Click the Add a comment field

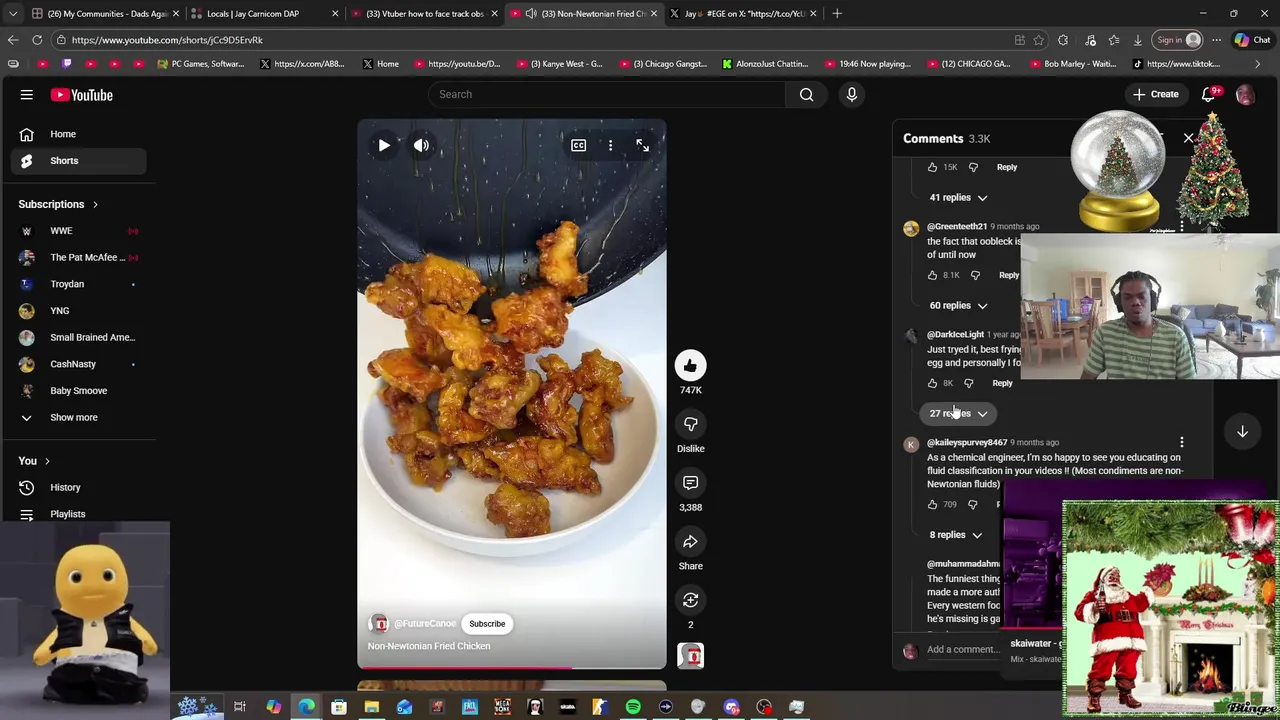(x=965, y=650)
